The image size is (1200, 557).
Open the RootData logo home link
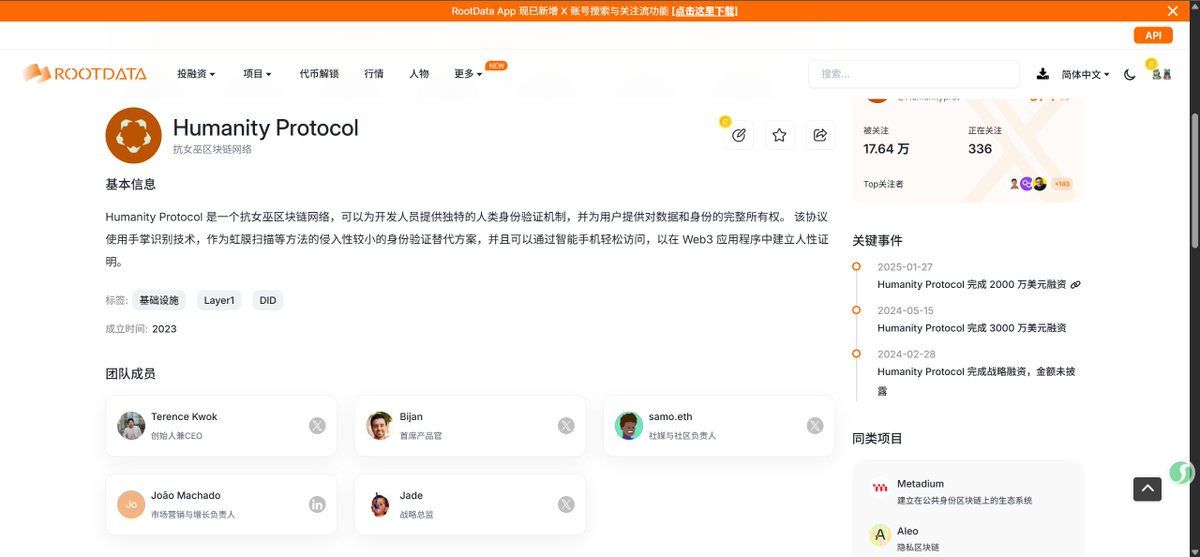tap(85, 73)
